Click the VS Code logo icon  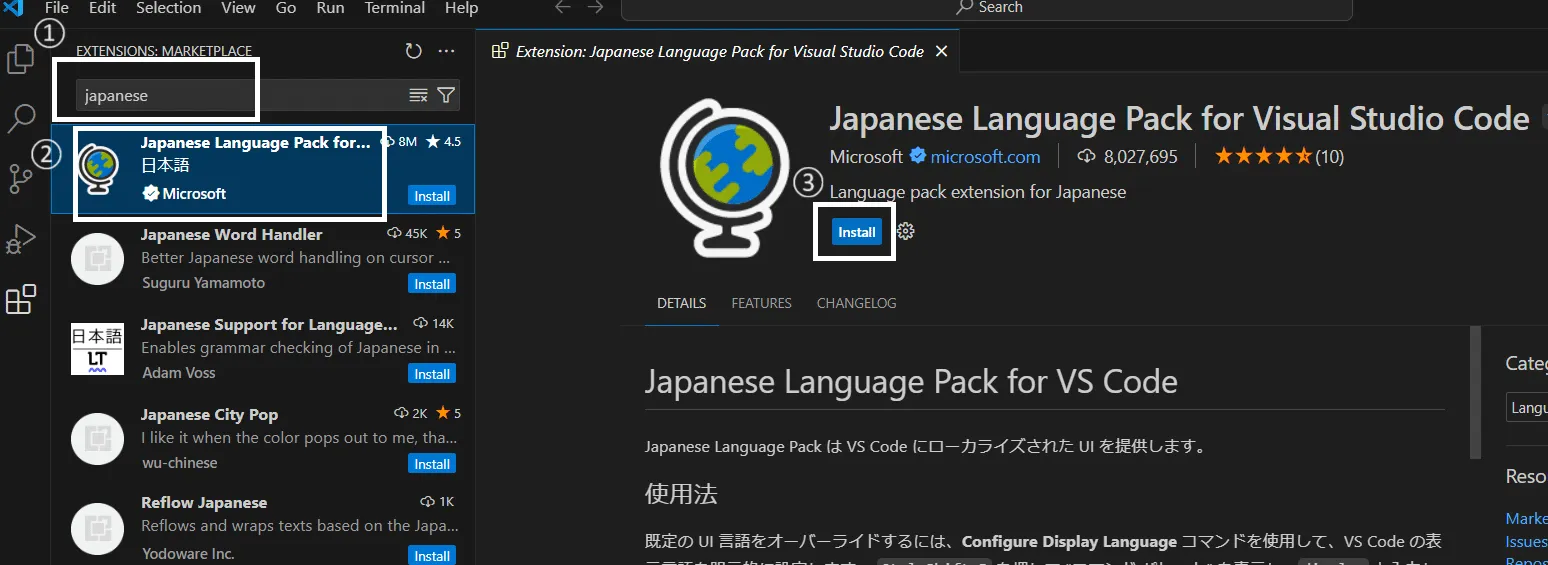click(x=14, y=8)
